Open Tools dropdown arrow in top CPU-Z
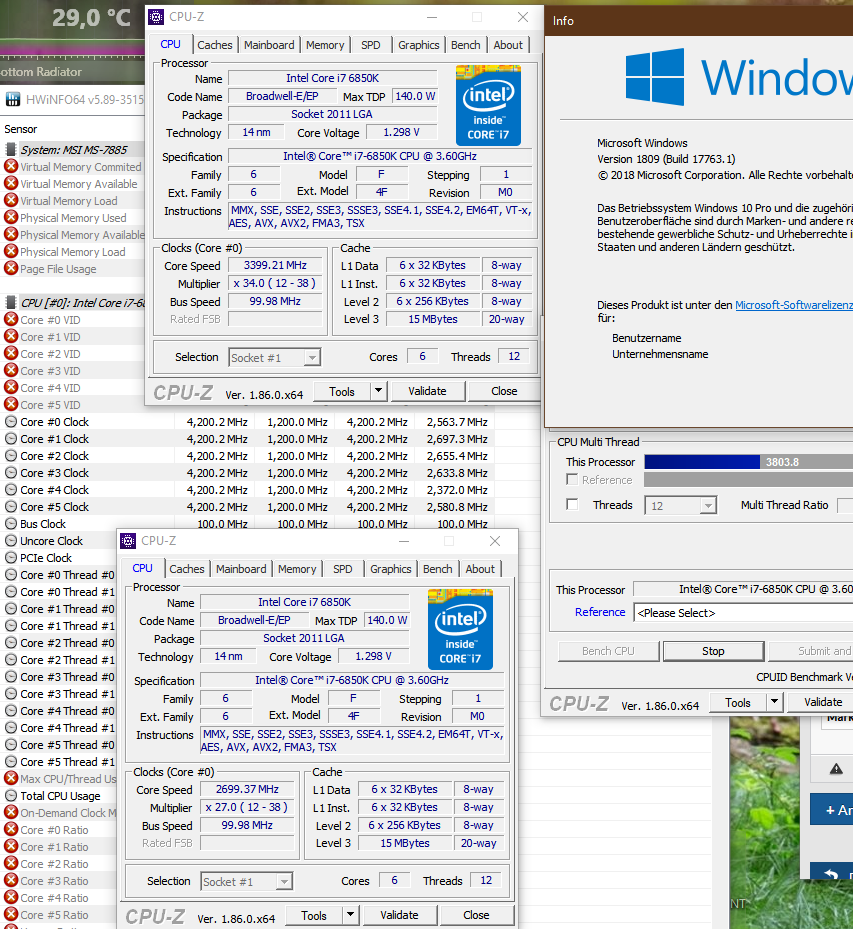 379,391
